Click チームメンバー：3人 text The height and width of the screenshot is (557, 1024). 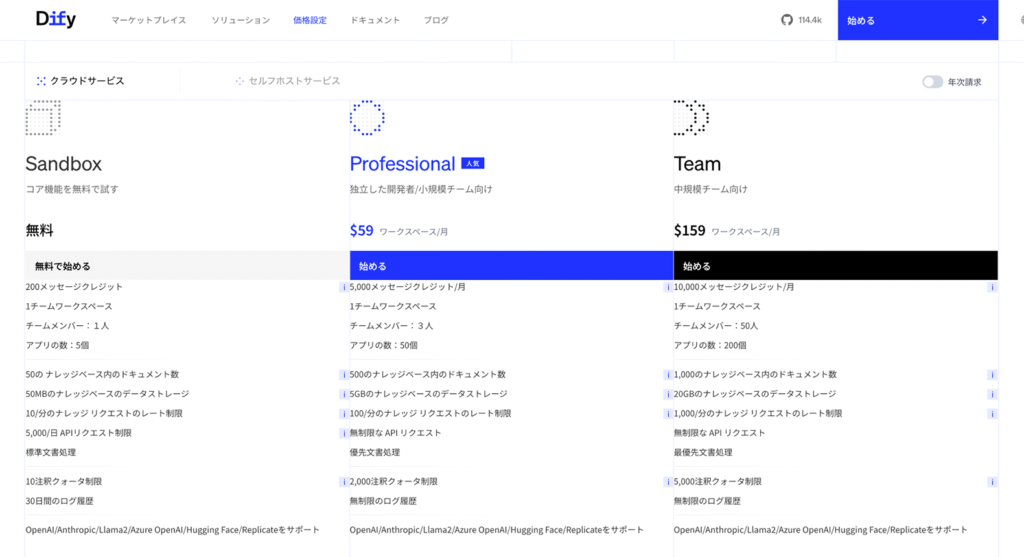pyautogui.click(x=391, y=326)
